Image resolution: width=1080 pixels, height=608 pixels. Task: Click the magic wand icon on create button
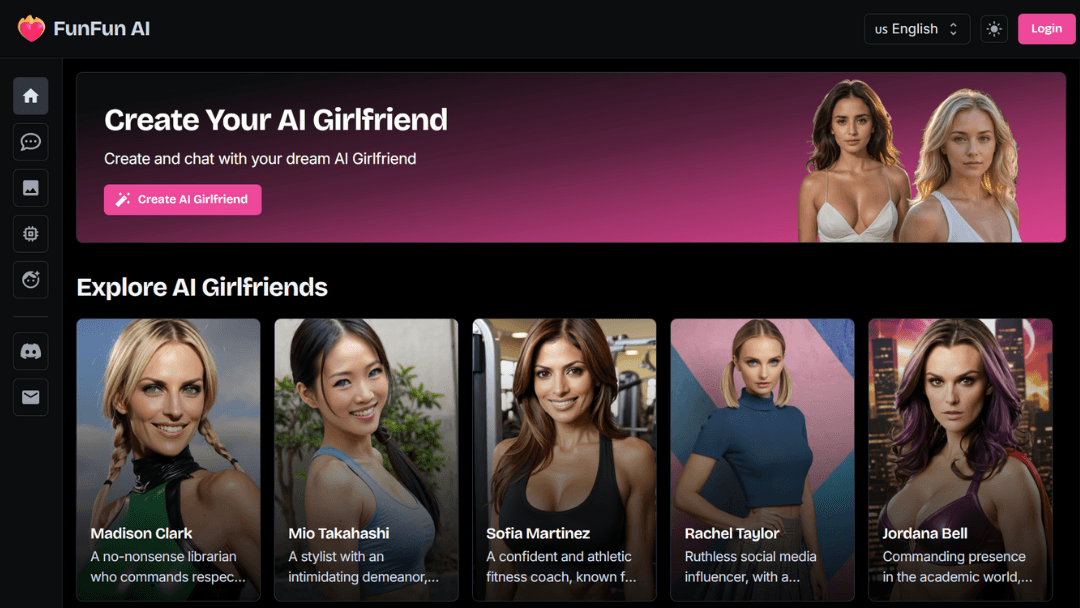123,200
